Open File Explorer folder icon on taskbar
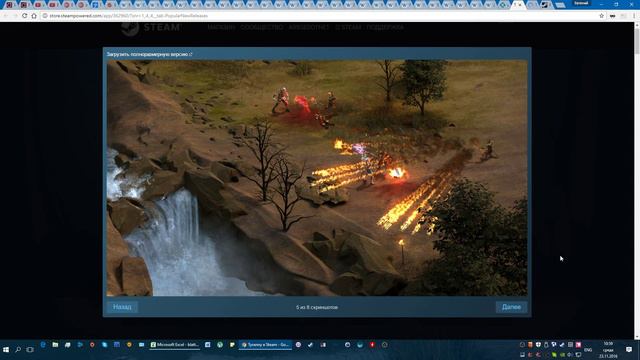640x360 pixels. coord(55,345)
